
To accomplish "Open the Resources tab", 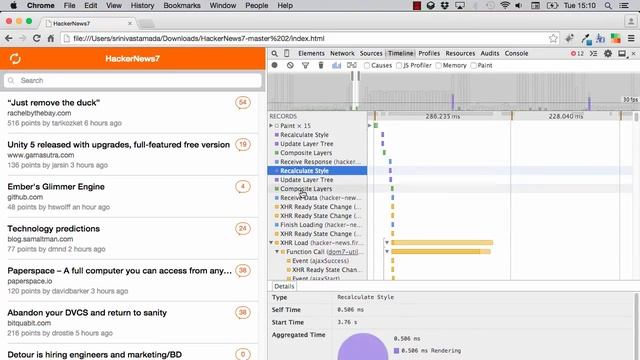I will 460,53.
